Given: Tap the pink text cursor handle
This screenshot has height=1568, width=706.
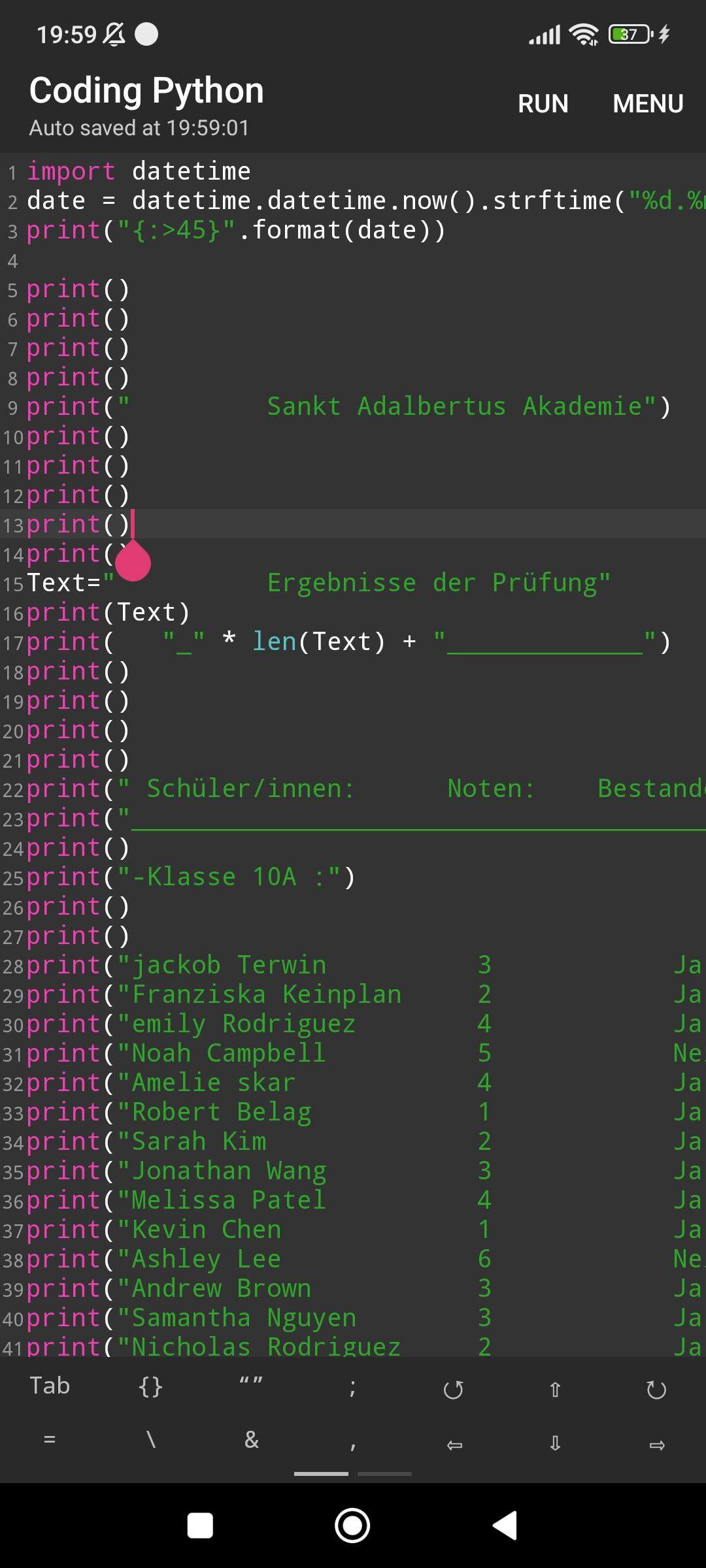Looking at the screenshot, I should (x=132, y=563).
